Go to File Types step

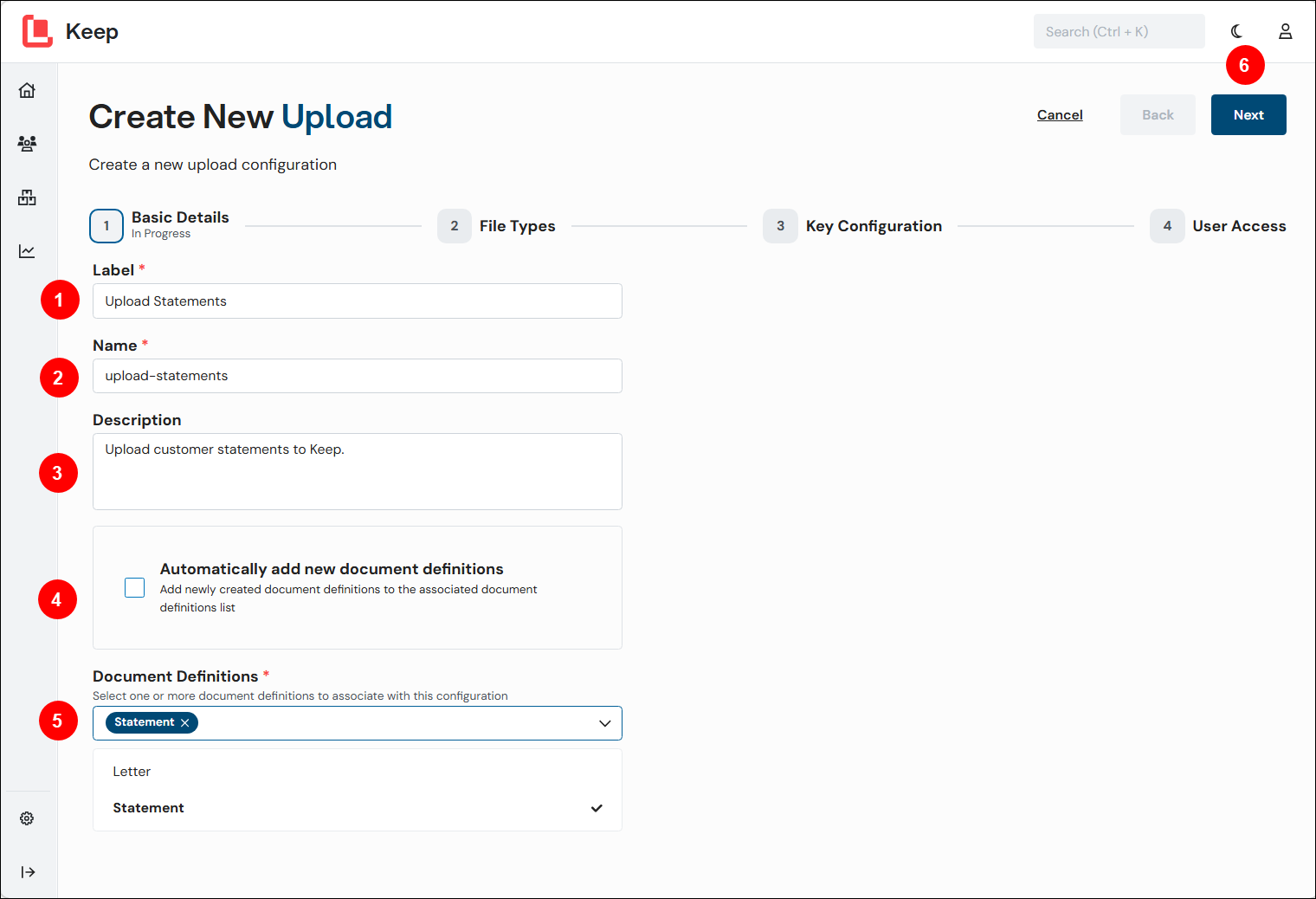tap(496, 226)
